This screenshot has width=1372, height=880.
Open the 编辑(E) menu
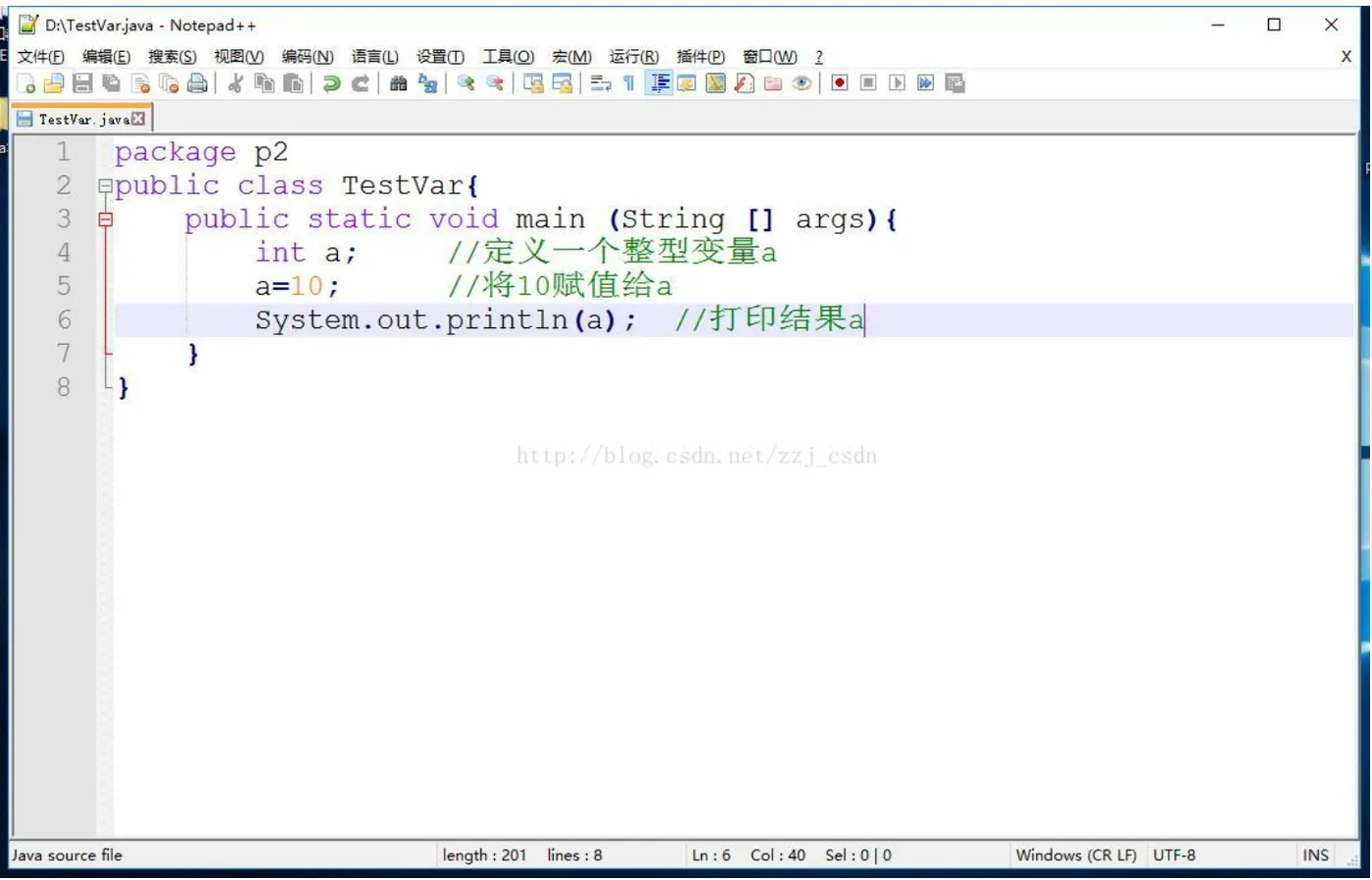pyautogui.click(x=106, y=57)
